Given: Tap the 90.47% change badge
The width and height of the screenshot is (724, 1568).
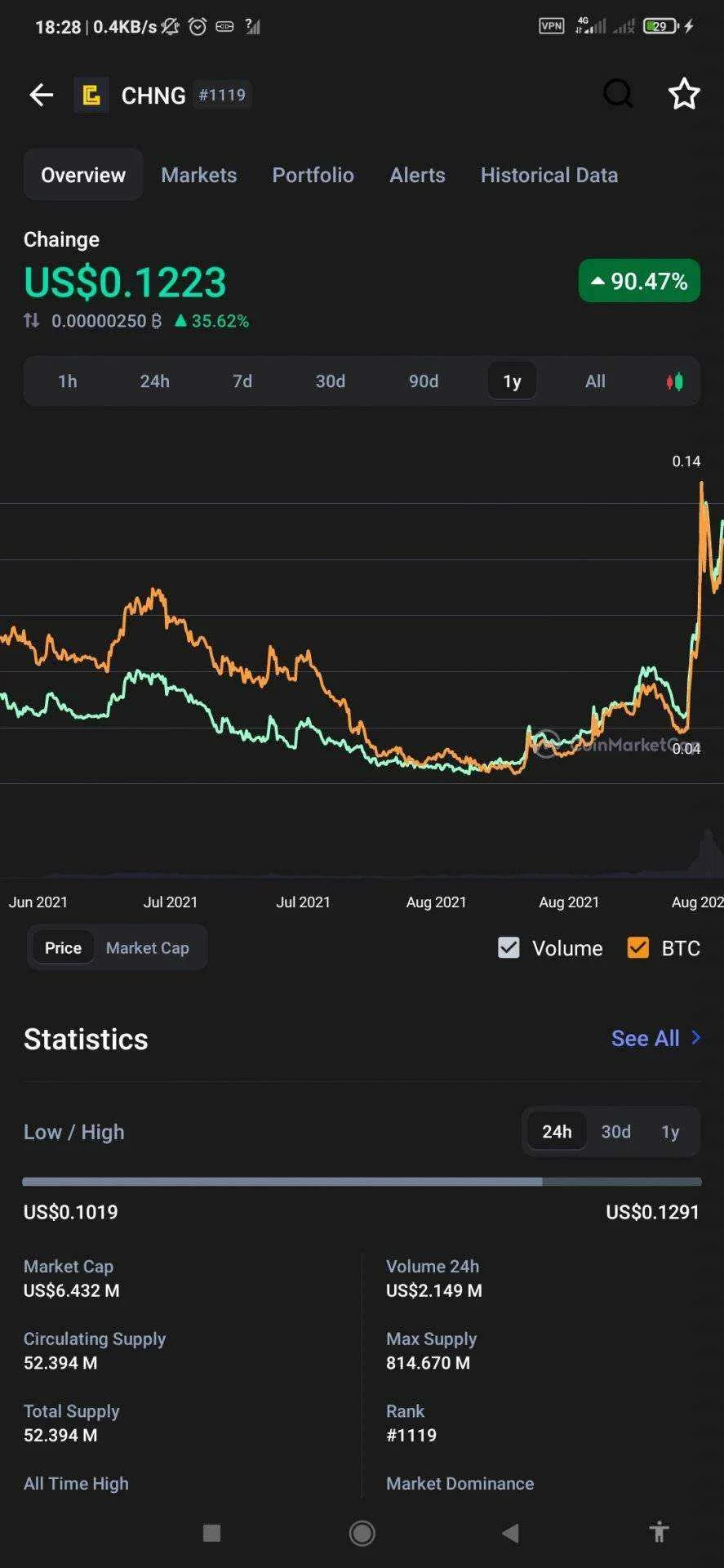Looking at the screenshot, I should click(x=639, y=281).
